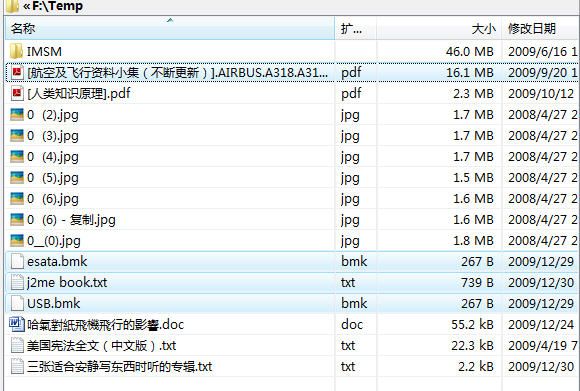Image resolution: width=580 pixels, height=391 pixels.
Task: Click the text icon of 三张适合安静写东西时听的专辑.txt
Action: 17,366
